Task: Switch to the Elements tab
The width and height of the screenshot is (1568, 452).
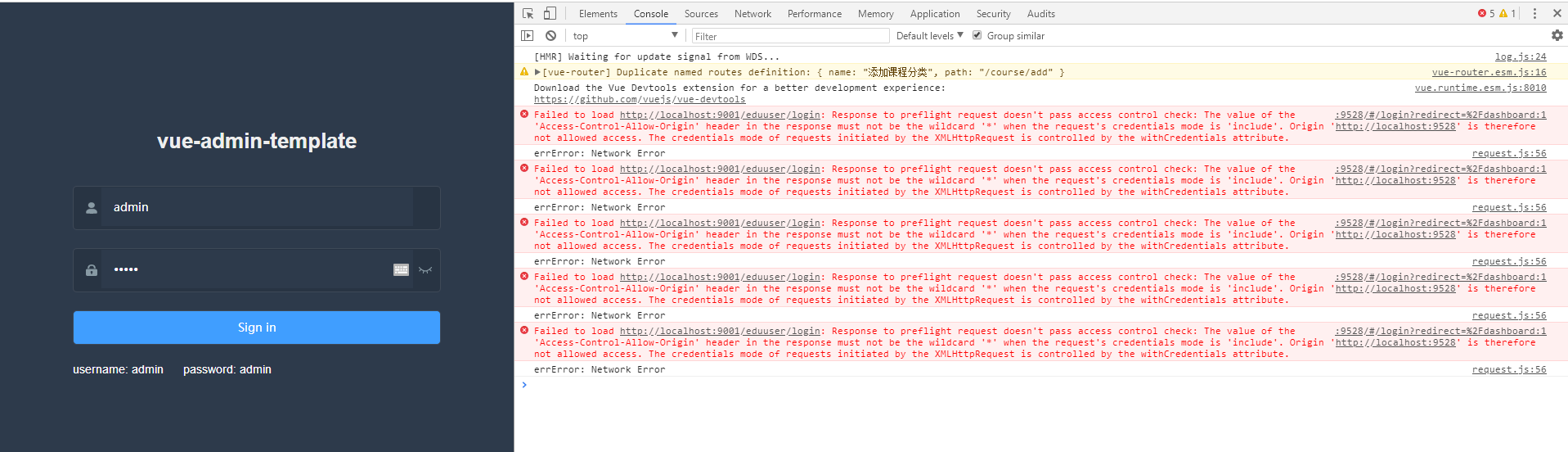Action: click(x=598, y=14)
